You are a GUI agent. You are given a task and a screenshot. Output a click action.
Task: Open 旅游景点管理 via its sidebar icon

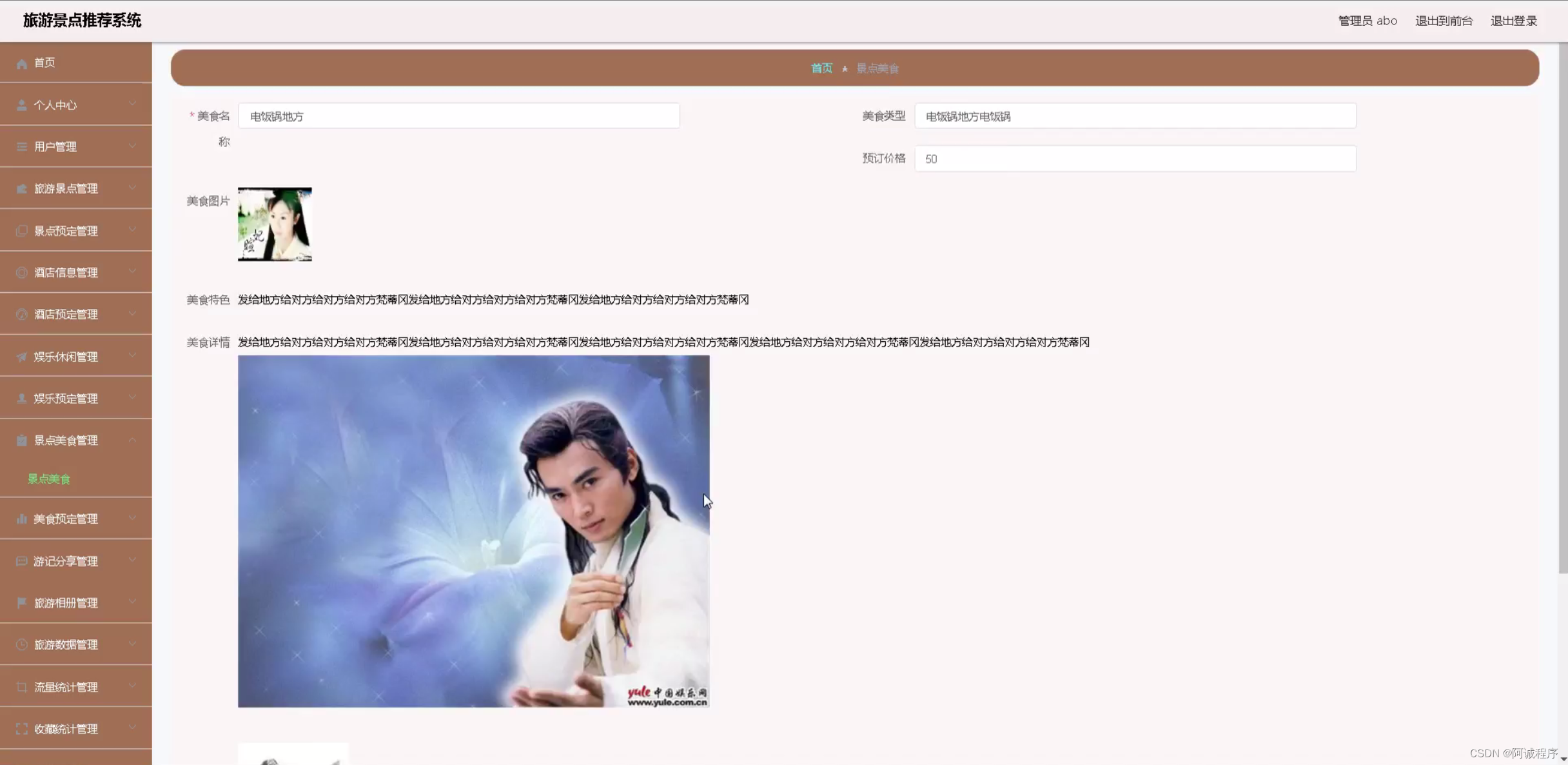click(x=21, y=188)
